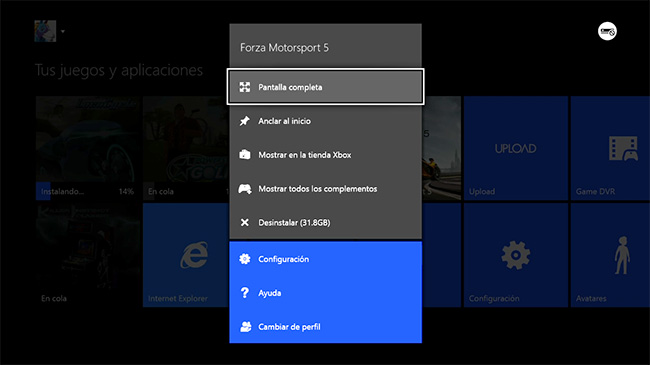
Task: Open Configuración in blue menu section
Action: click(325, 259)
